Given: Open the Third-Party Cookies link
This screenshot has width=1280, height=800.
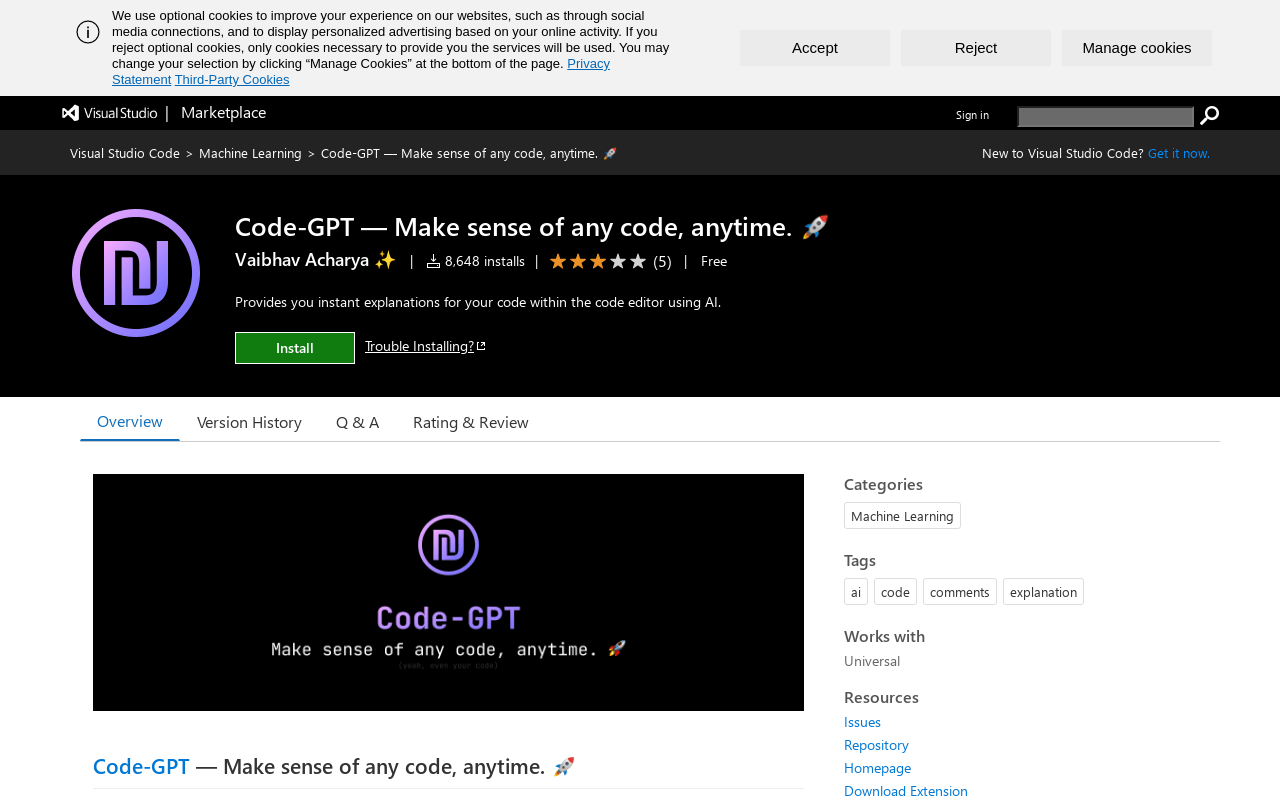Looking at the screenshot, I should 232,80.
